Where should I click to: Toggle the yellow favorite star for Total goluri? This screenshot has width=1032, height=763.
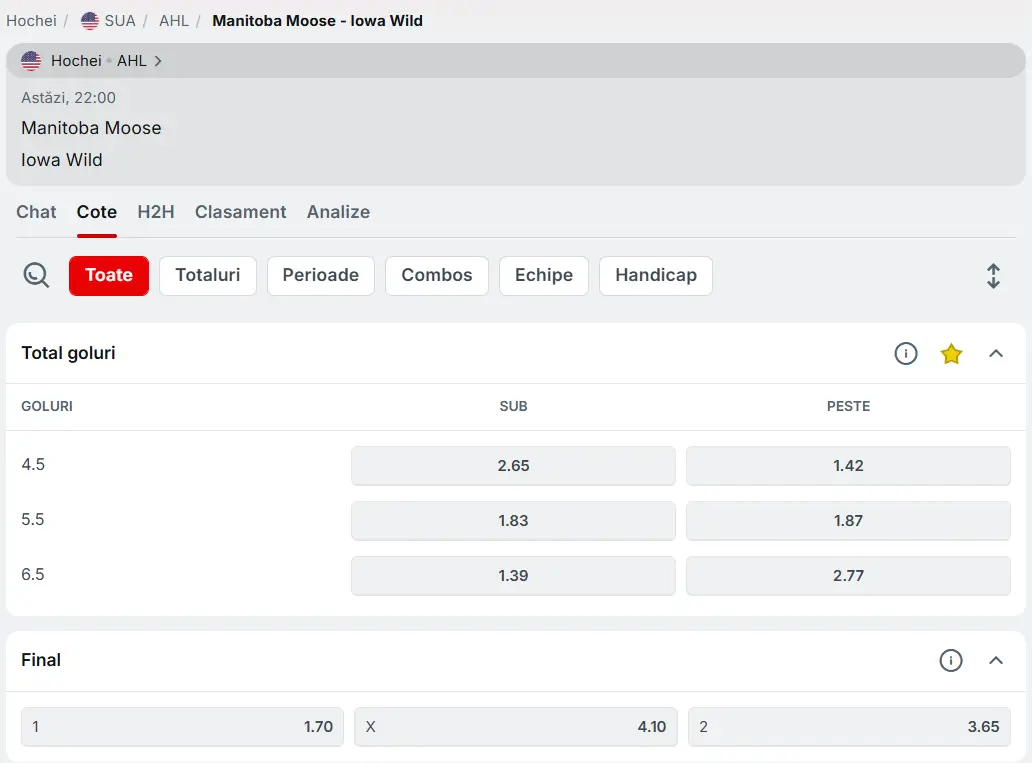coord(951,353)
